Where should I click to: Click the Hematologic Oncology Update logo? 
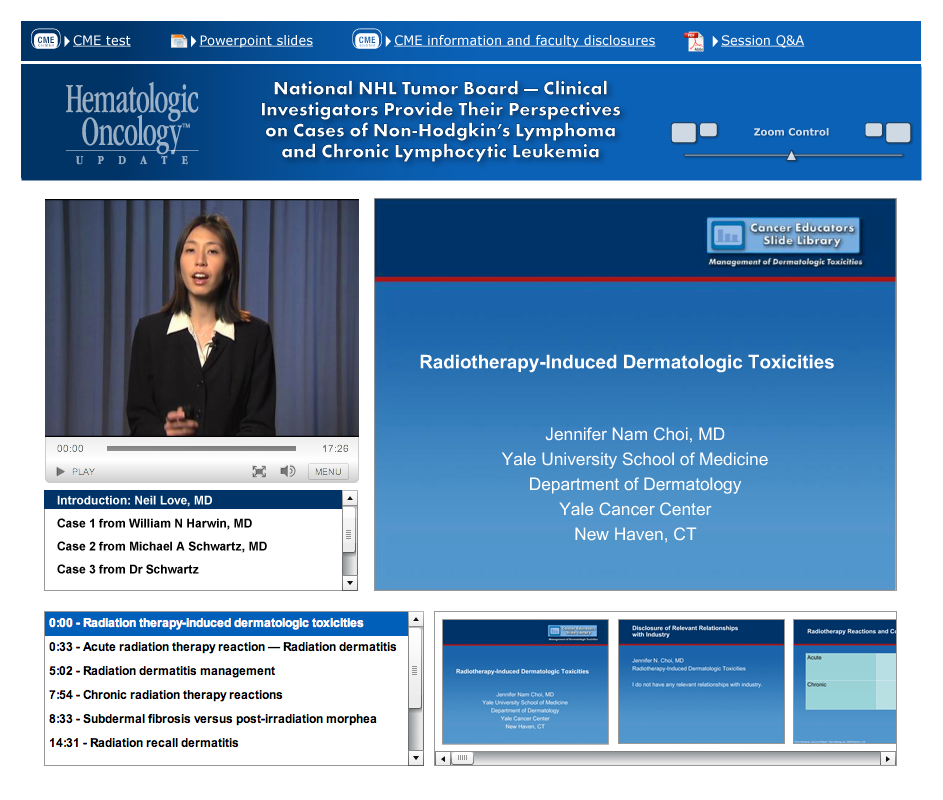pyautogui.click(x=132, y=123)
